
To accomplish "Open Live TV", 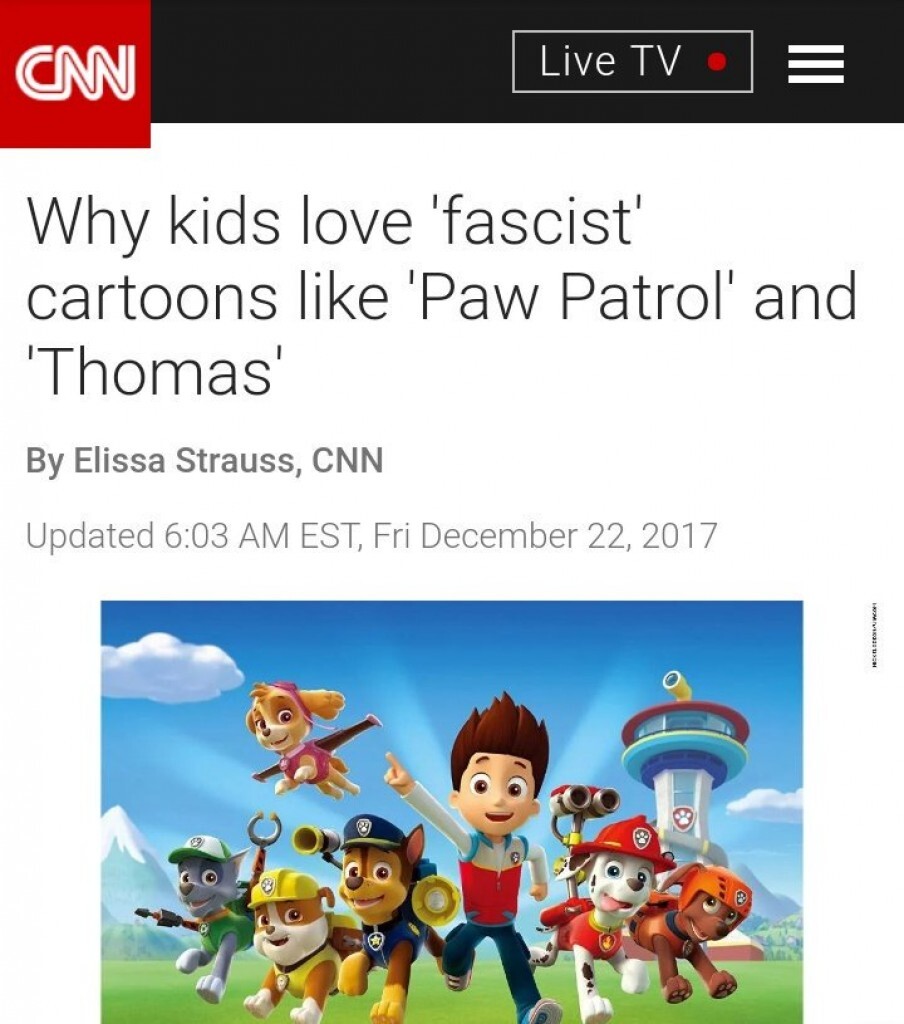I will [x=632, y=61].
